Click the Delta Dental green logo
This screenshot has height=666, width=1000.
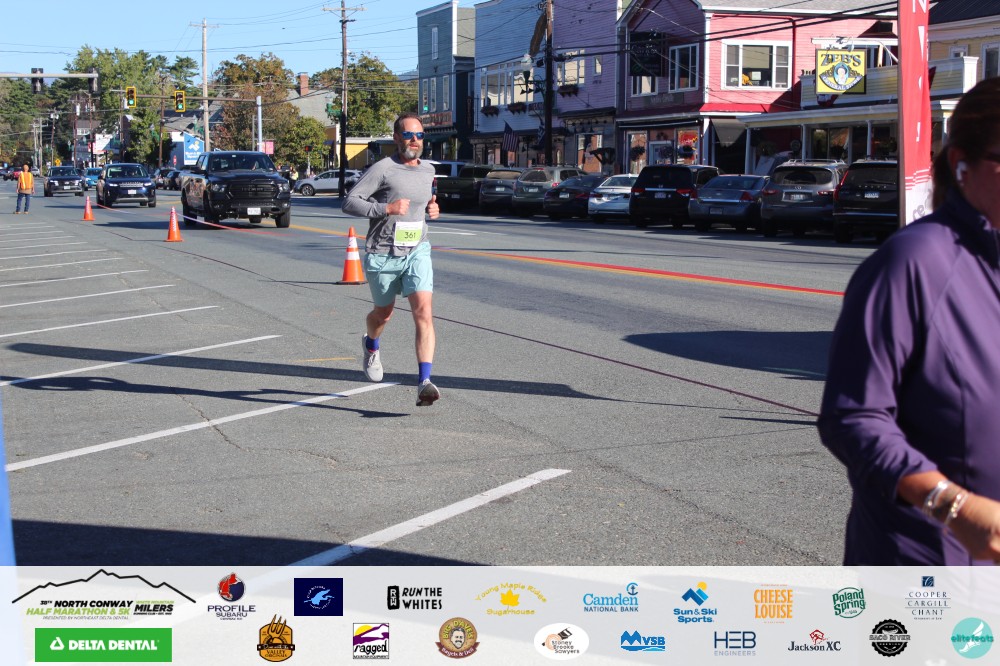click(x=103, y=645)
